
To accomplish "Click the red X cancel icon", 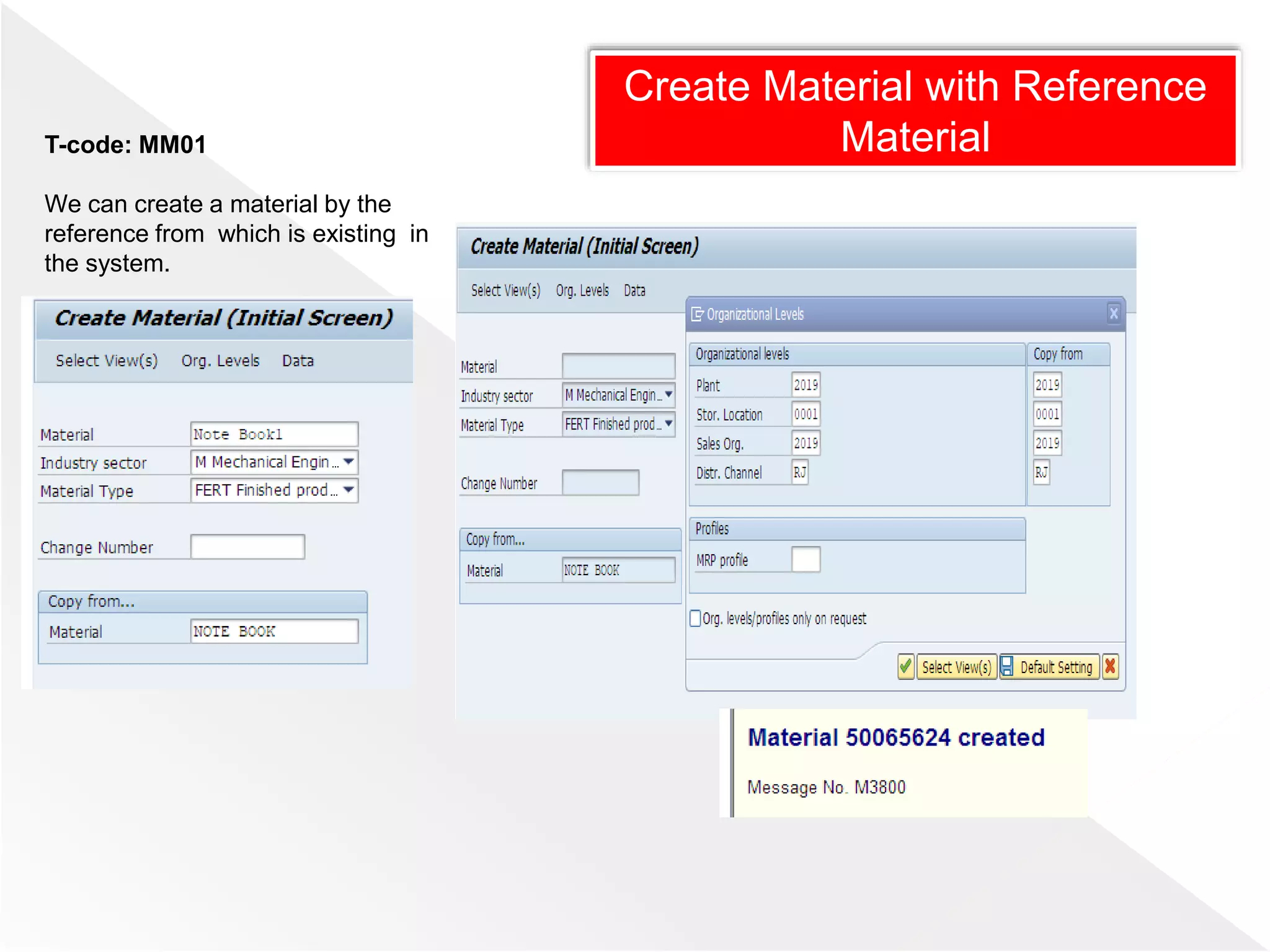I will tap(1110, 667).
